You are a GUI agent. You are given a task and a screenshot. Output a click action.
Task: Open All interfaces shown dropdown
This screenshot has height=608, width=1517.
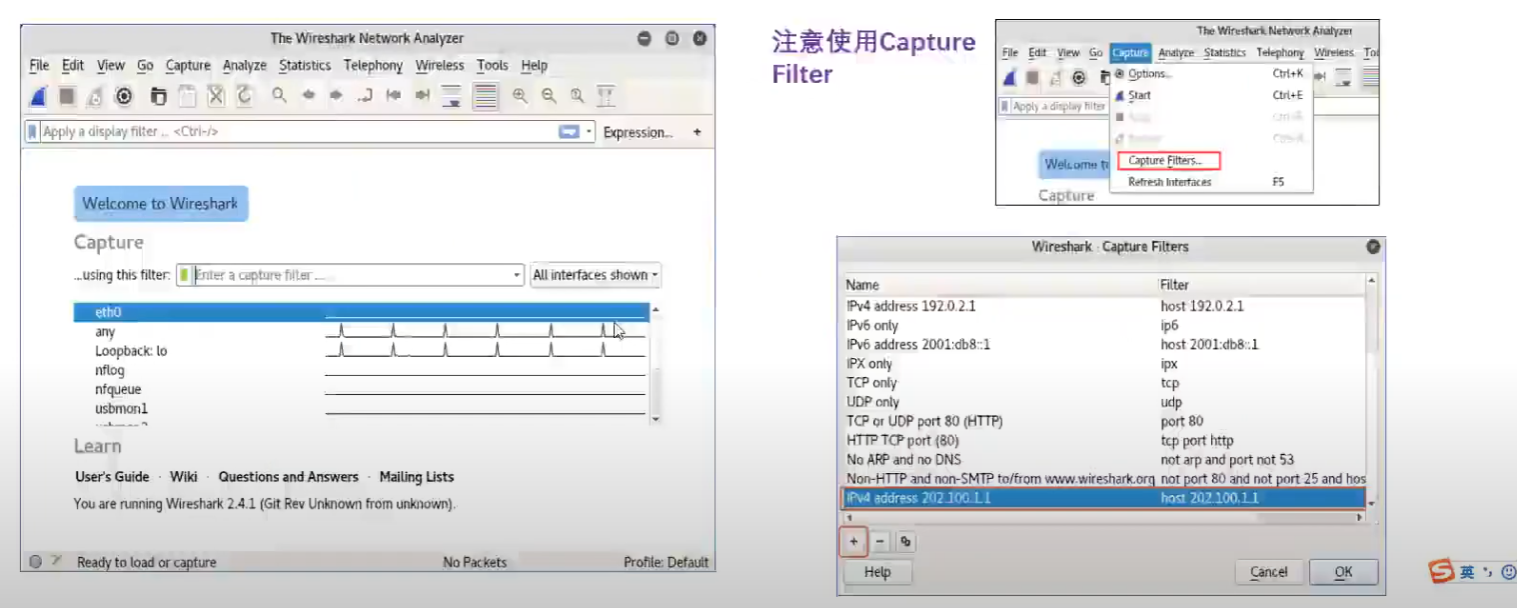click(596, 275)
